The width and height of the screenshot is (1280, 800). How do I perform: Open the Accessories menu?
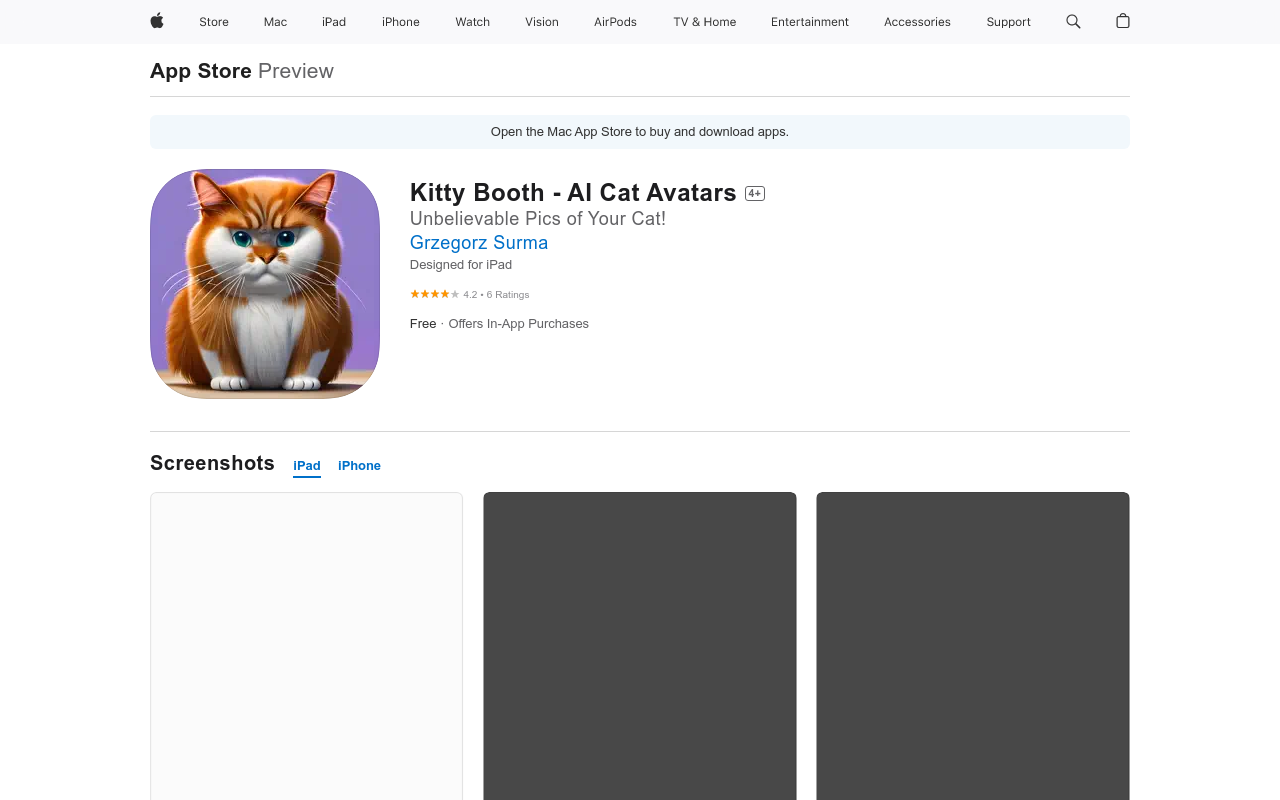coord(917,22)
